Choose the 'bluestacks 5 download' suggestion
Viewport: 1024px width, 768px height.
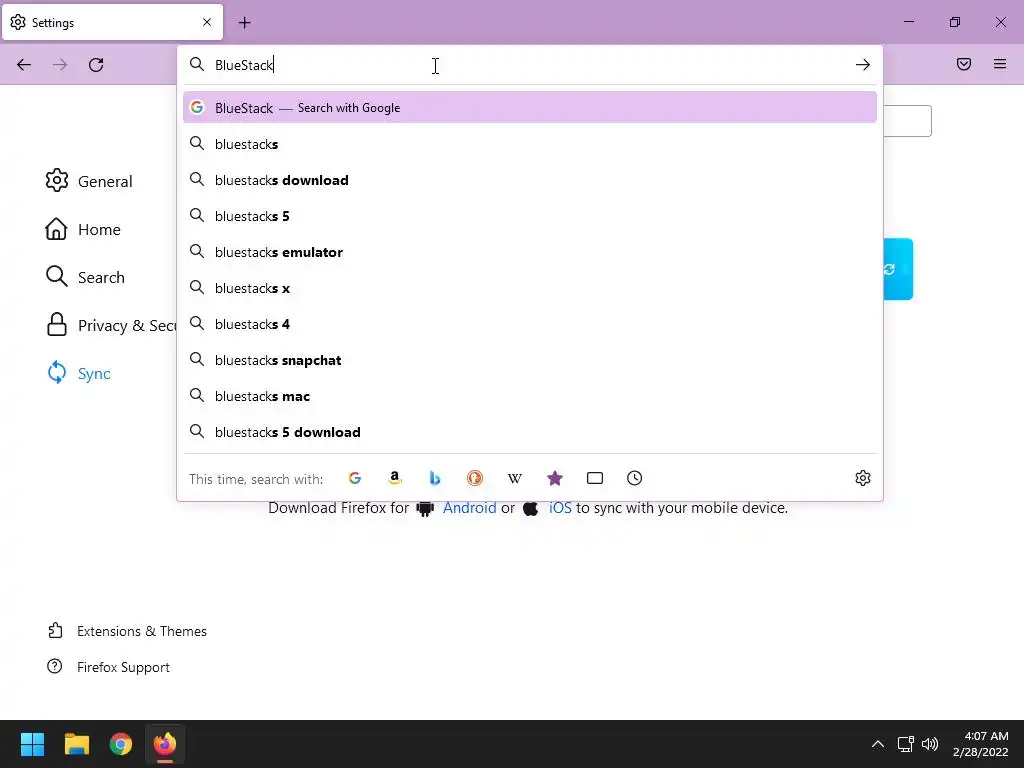[x=530, y=432]
